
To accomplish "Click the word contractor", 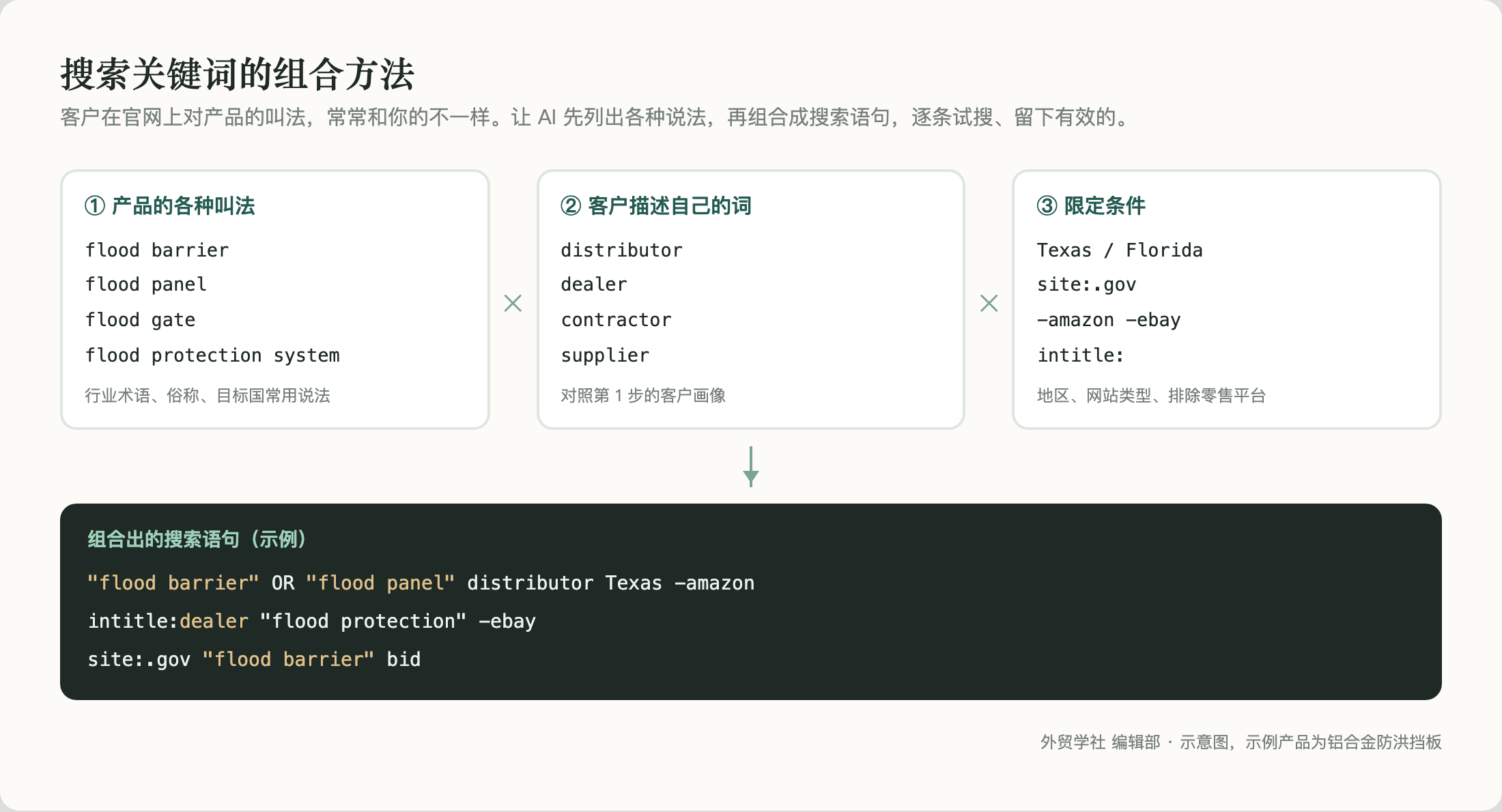I will (x=616, y=319).
